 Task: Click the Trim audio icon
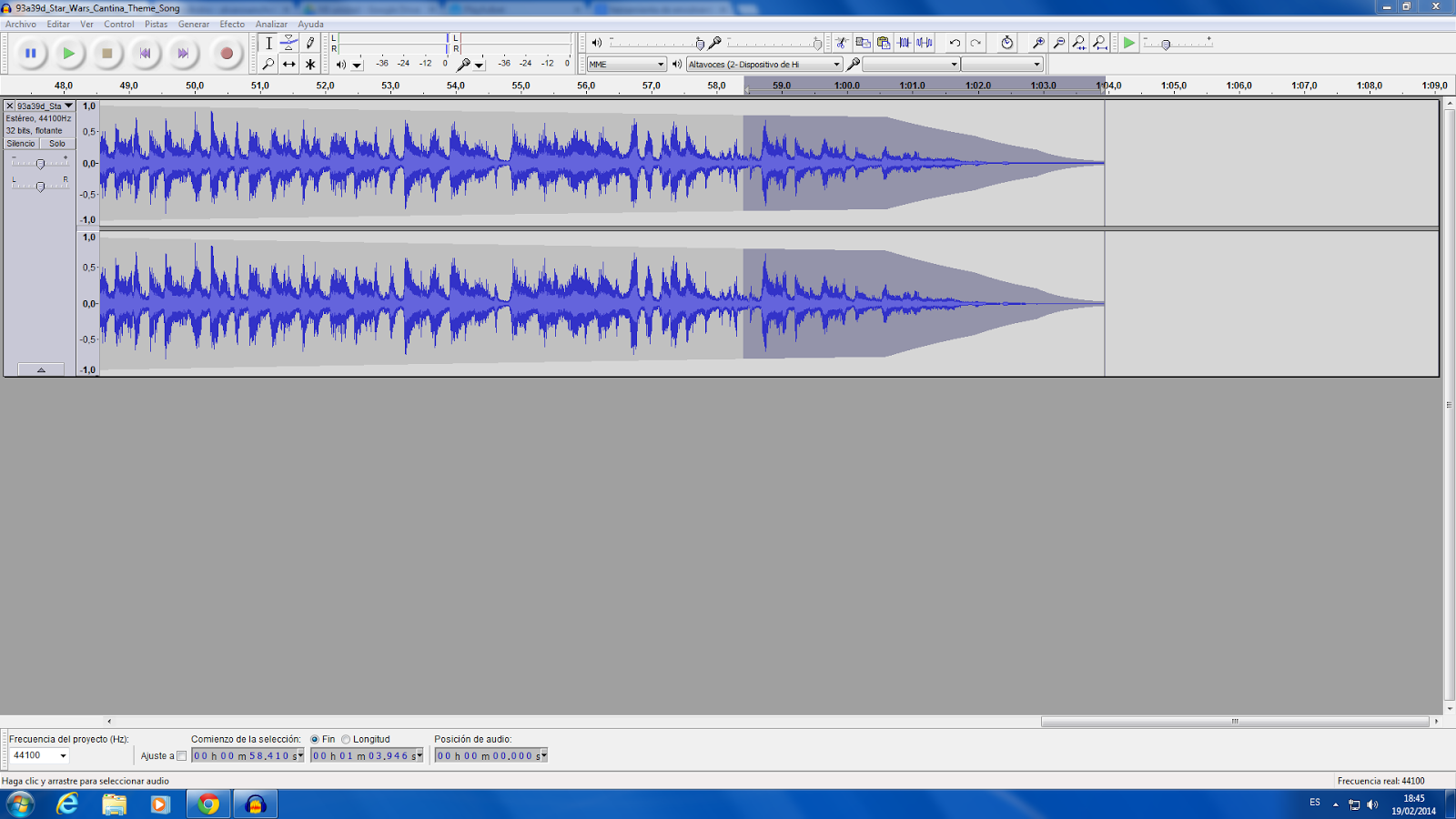coord(904,43)
